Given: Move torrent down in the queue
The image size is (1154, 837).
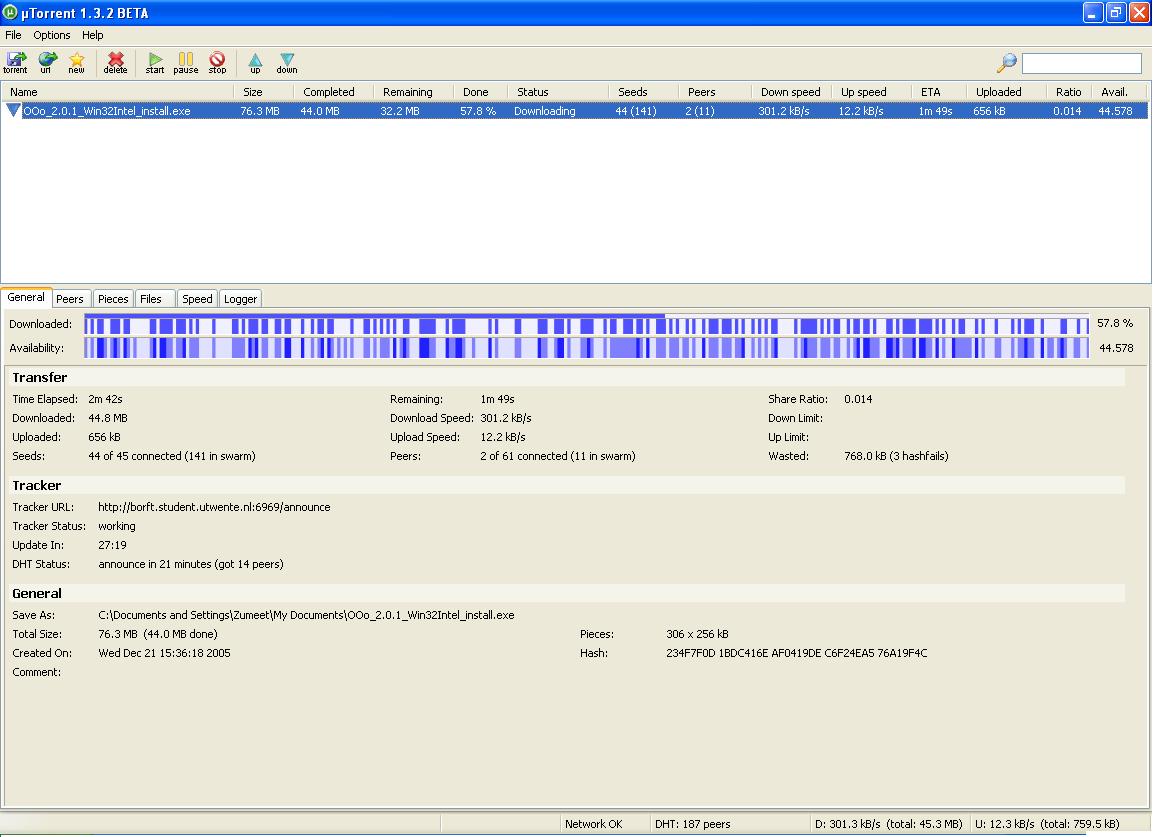Looking at the screenshot, I should tap(287, 62).
